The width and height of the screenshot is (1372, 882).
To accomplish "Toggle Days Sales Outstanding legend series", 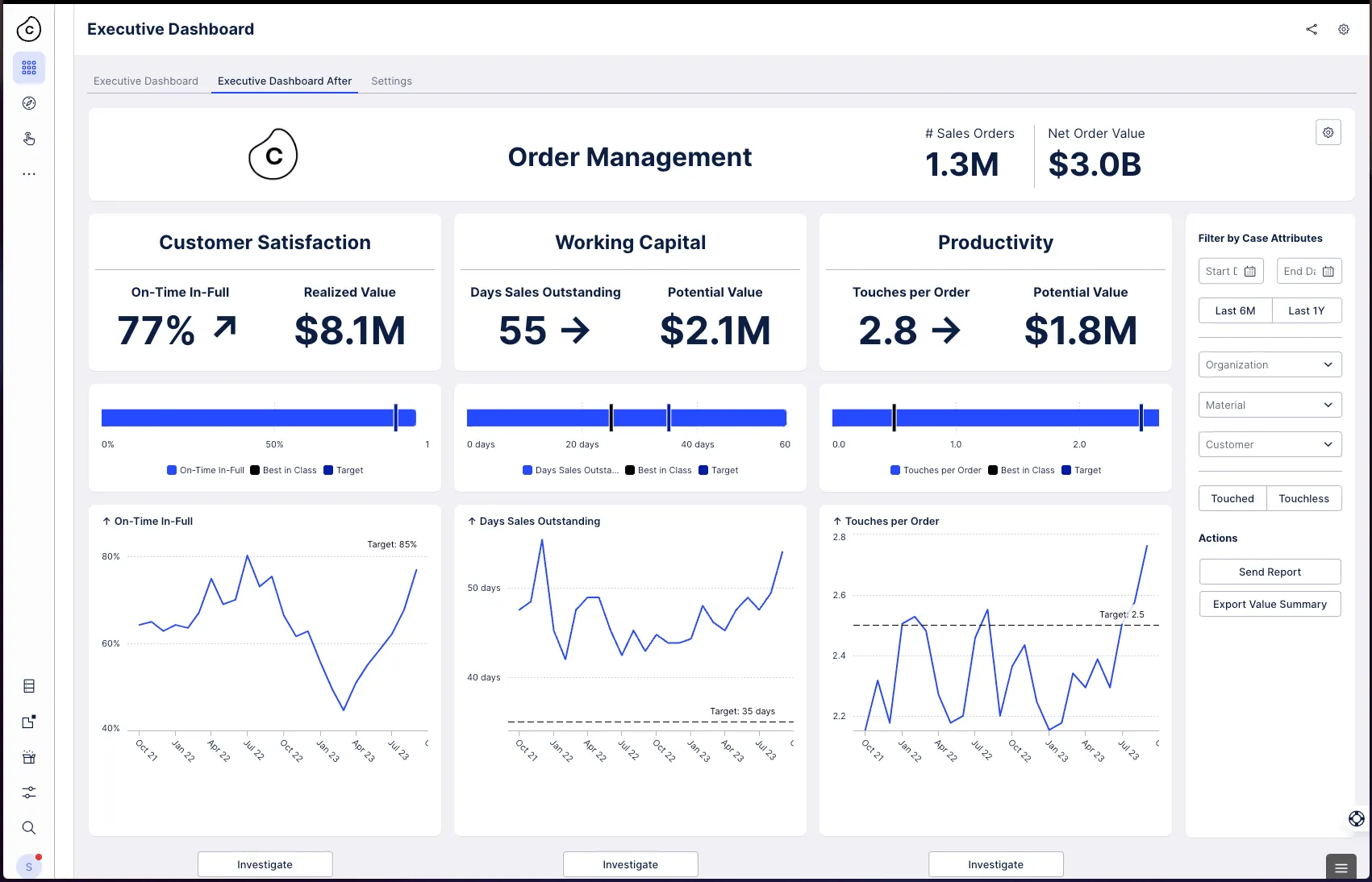I will 571,470.
